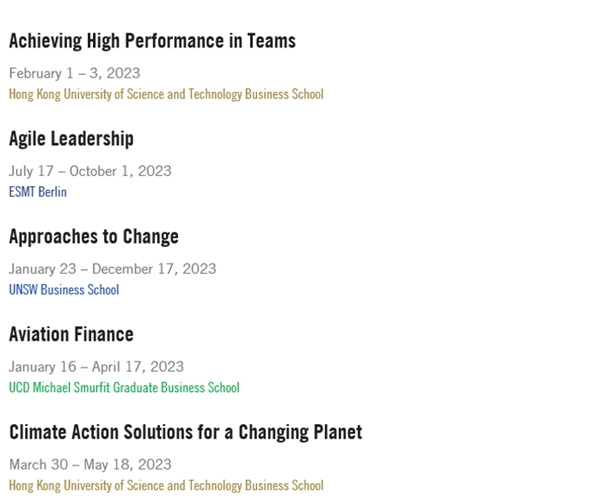Visit UCD Michael Smurfit Graduate Business School link
Image resolution: width=600 pixels, height=503 pixels.
(124, 388)
